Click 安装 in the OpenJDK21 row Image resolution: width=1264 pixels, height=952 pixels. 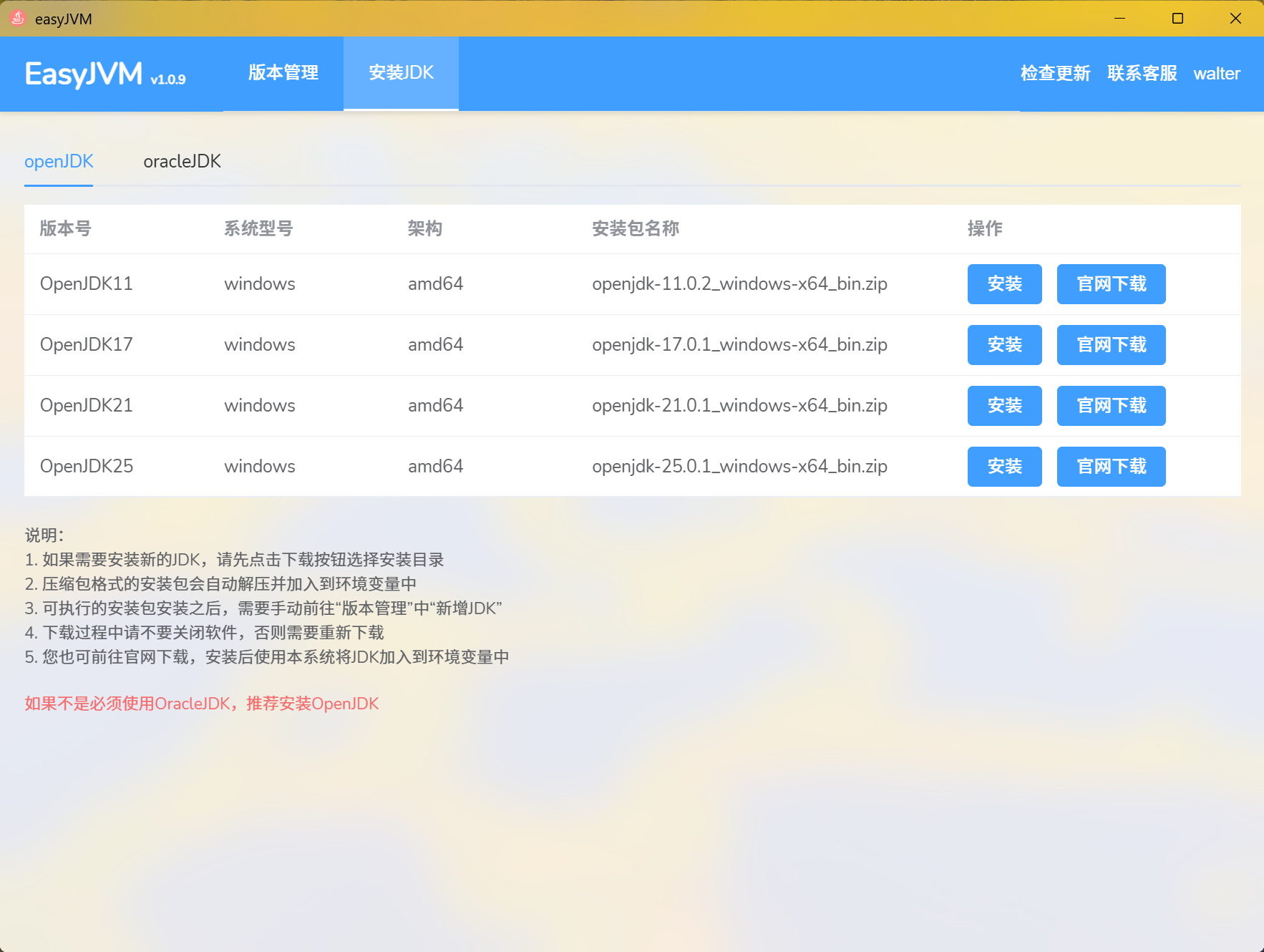pos(1004,406)
